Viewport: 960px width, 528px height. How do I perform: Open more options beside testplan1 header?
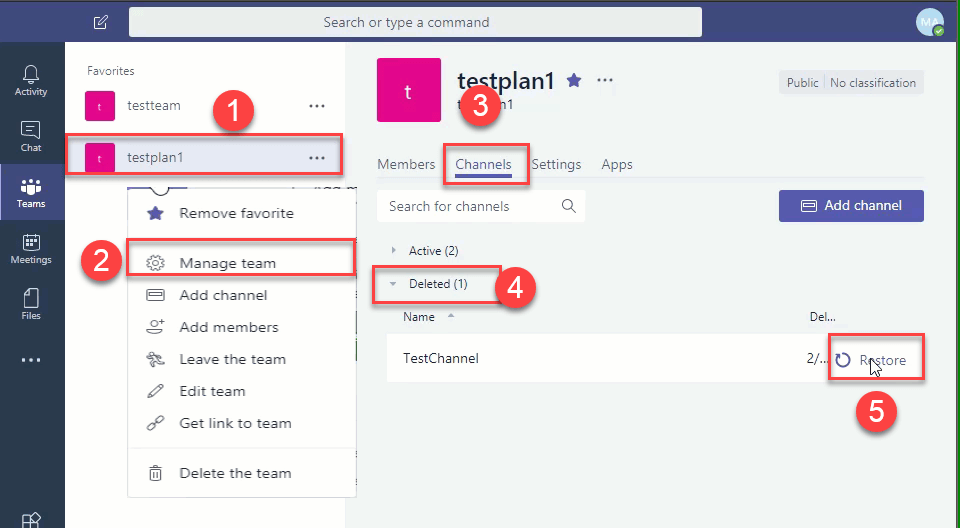[x=604, y=80]
